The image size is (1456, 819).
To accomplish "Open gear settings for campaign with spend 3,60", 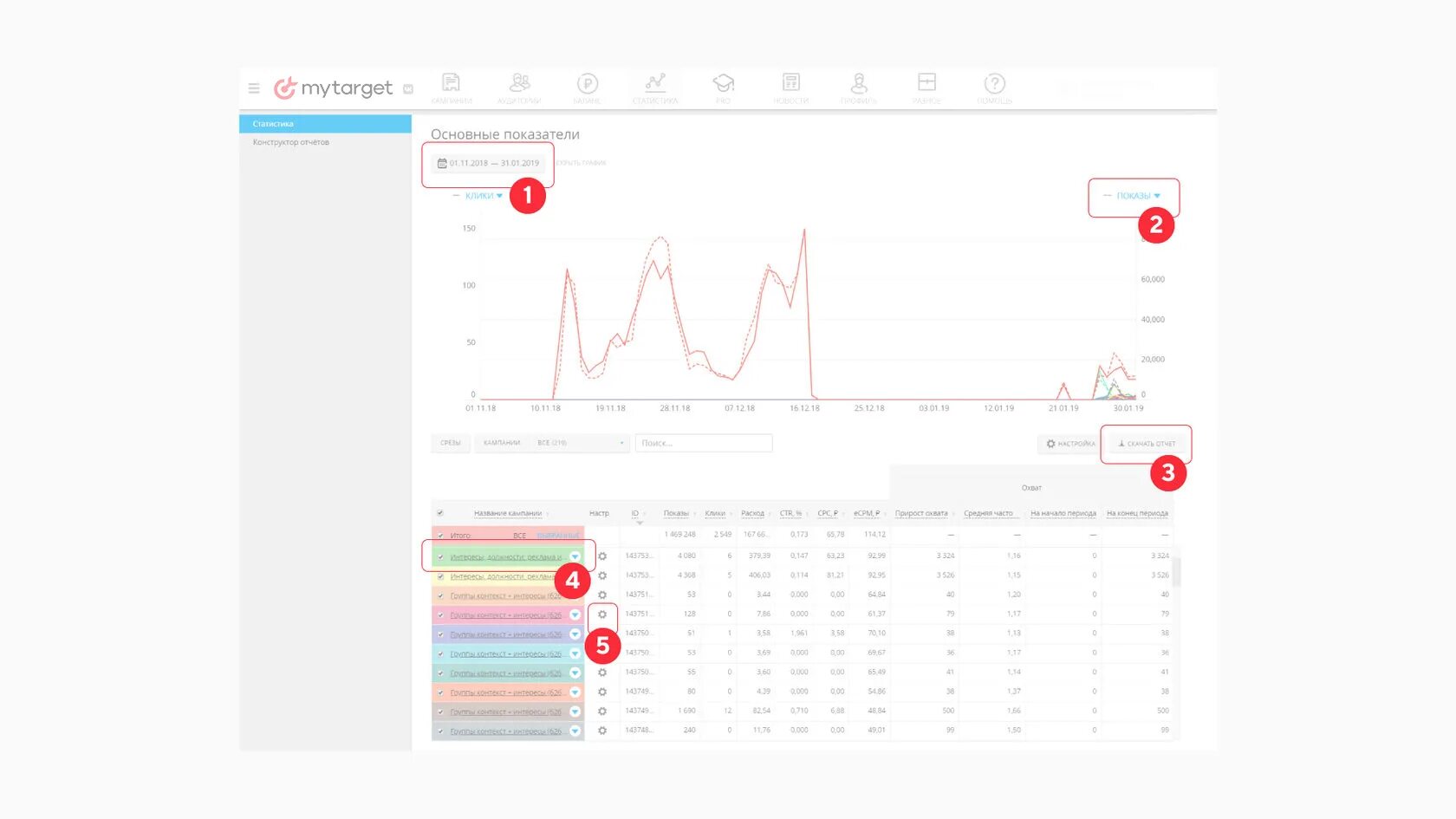I will (x=602, y=673).
